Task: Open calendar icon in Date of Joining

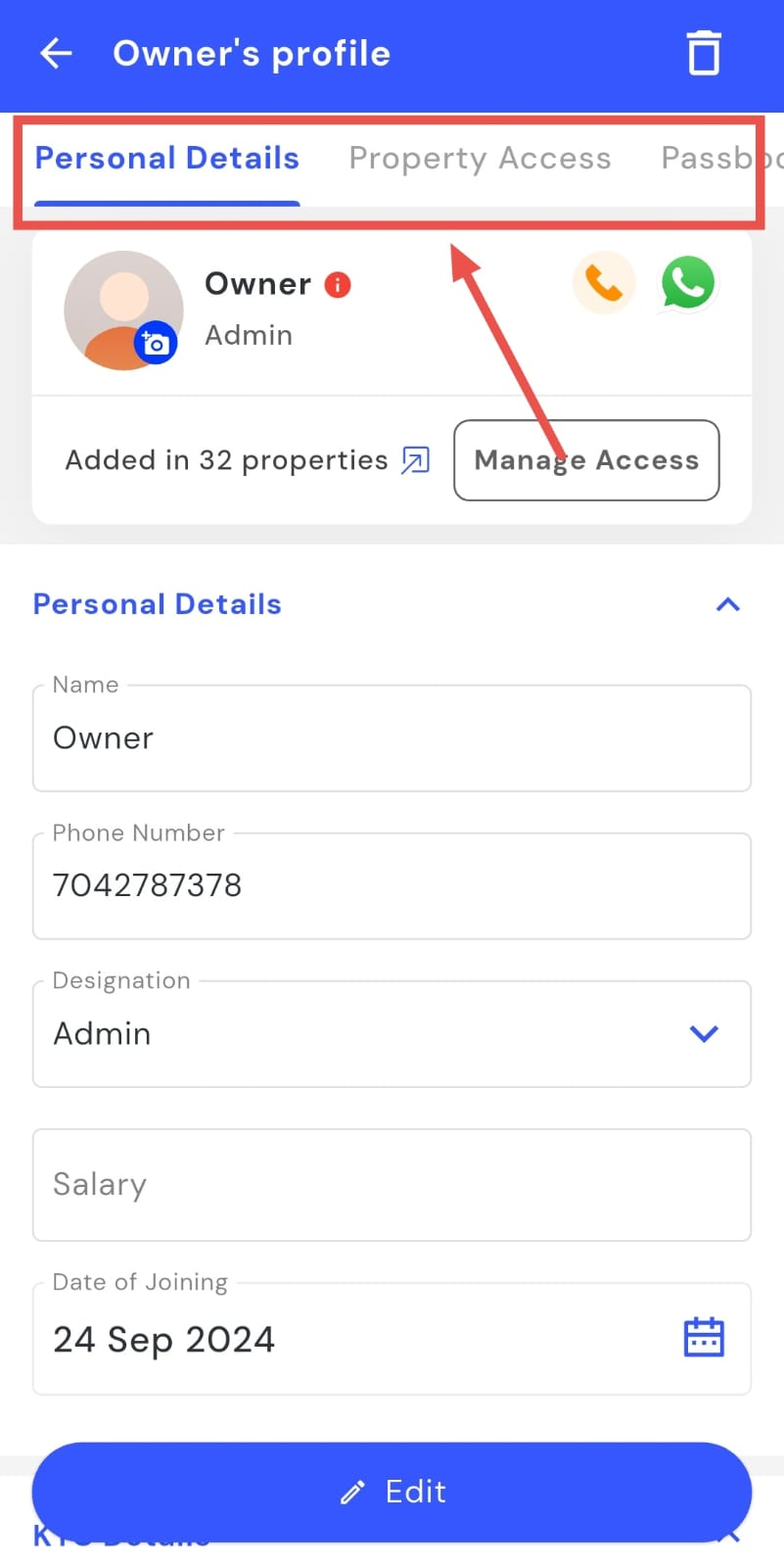Action: pyautogui.click(x=703, y=1338)
